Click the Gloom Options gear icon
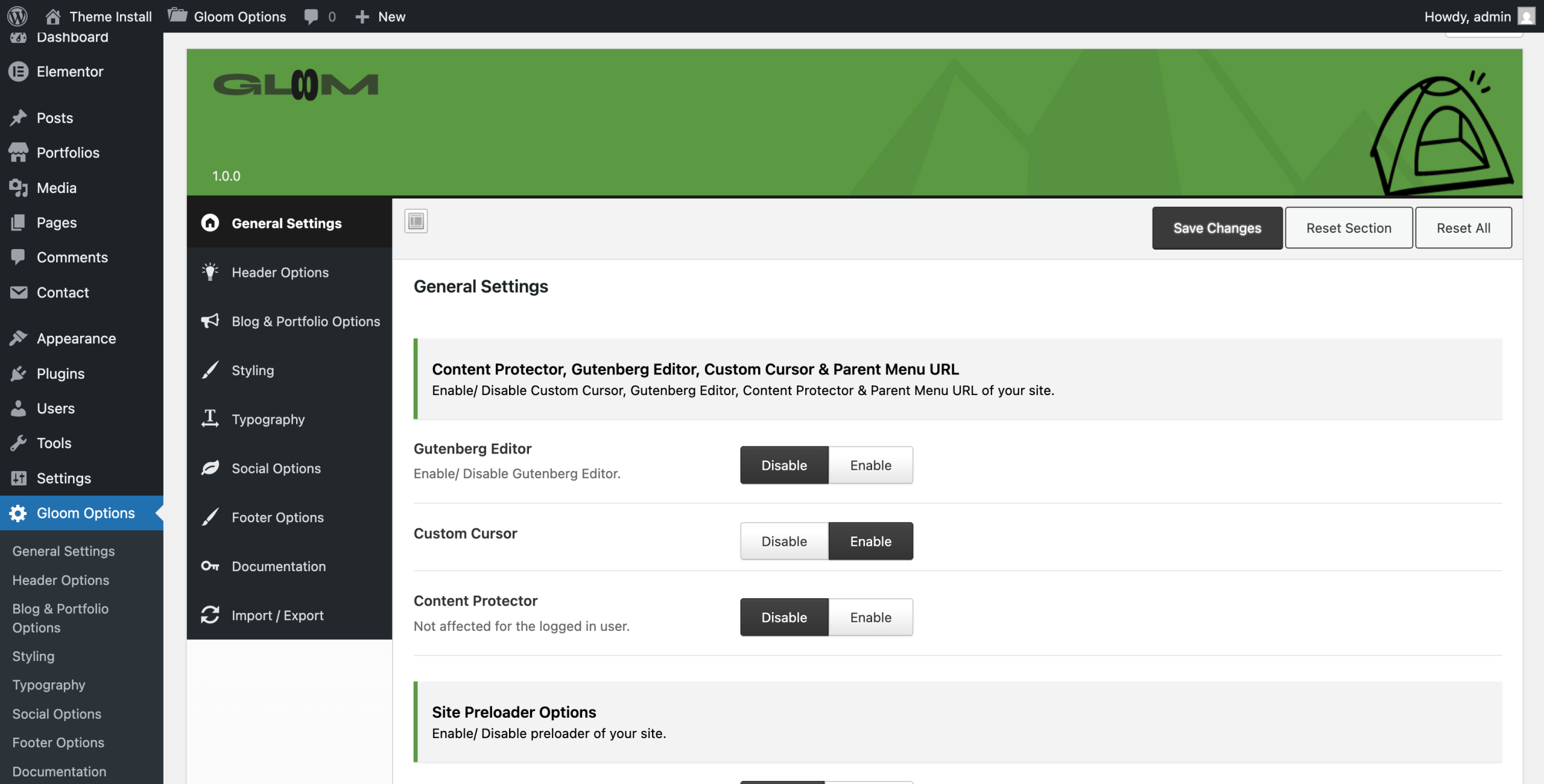This screenshot has height=784, width=1544. point(18,513)
